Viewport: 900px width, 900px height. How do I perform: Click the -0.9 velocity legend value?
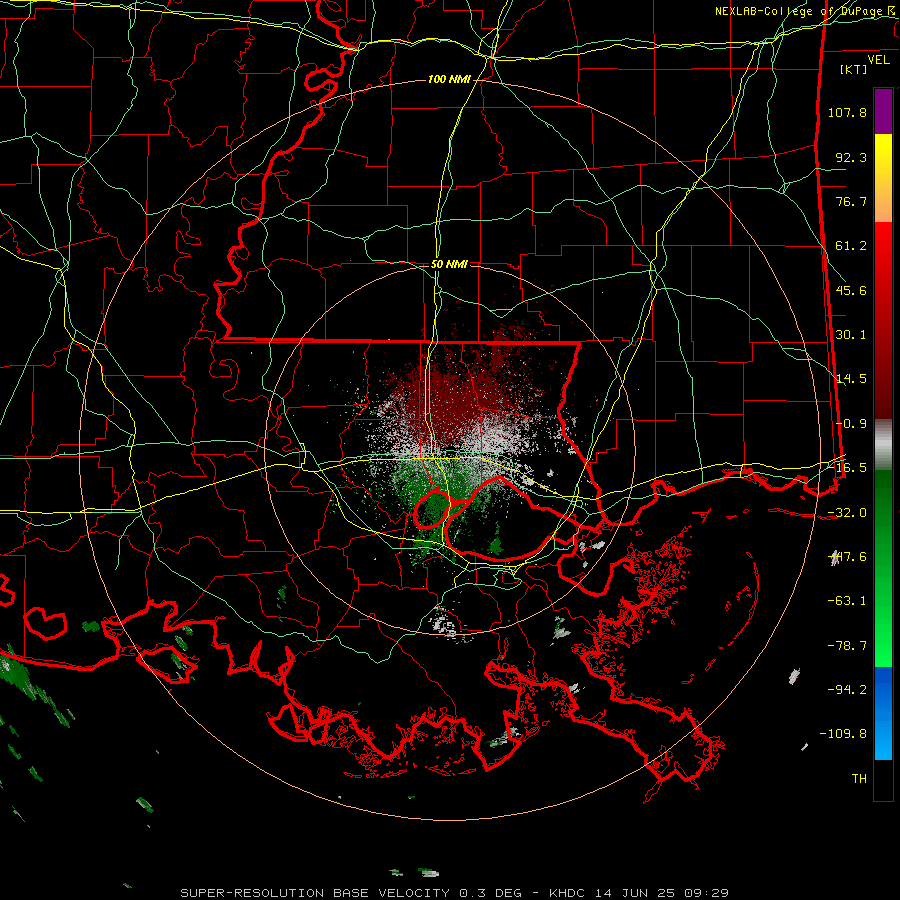pos(851,424)
